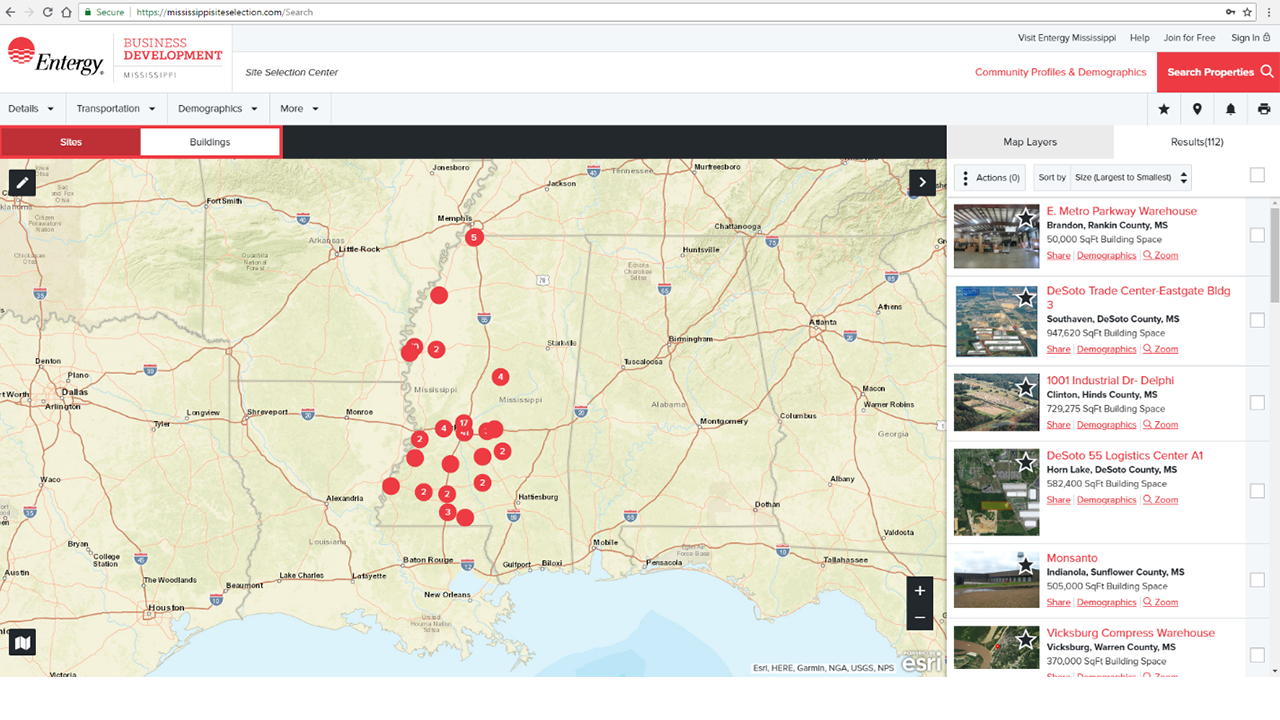
Task: Open the pencil draw tool on map
Action: [x=22, y=182]
